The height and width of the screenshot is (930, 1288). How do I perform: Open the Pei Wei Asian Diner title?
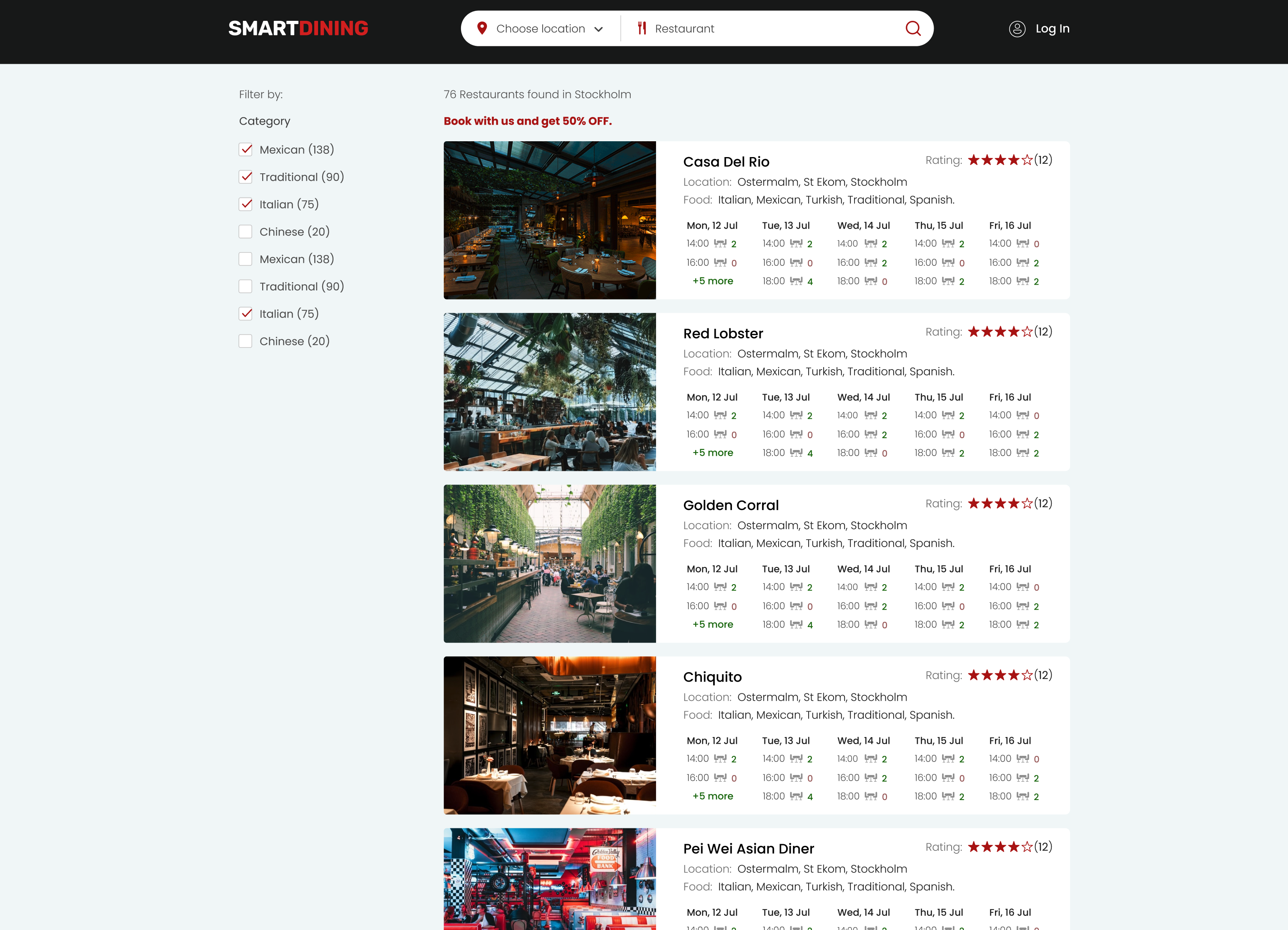tap(749, 848)
